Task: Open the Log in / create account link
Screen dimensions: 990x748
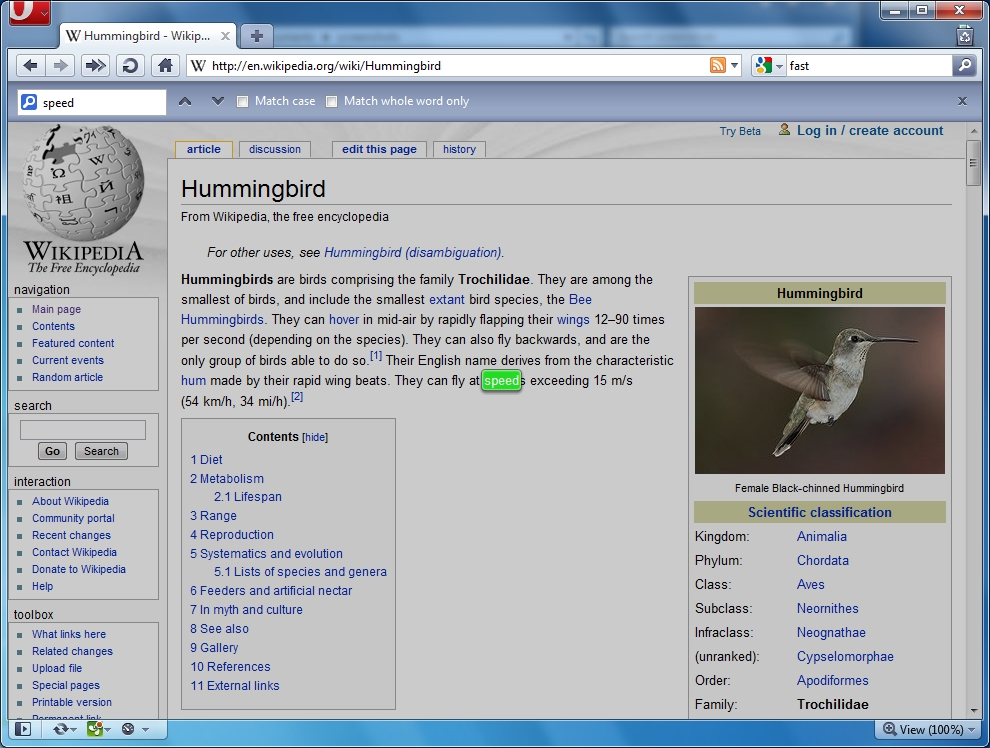Action: pyautogui.click(x=869, y=131)
